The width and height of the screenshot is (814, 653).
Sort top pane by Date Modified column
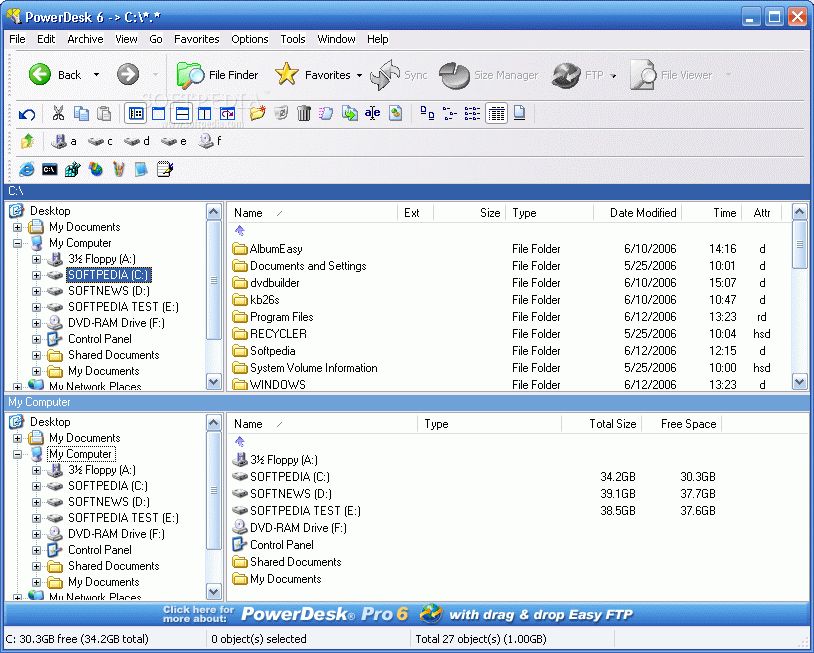pos(638,213)
